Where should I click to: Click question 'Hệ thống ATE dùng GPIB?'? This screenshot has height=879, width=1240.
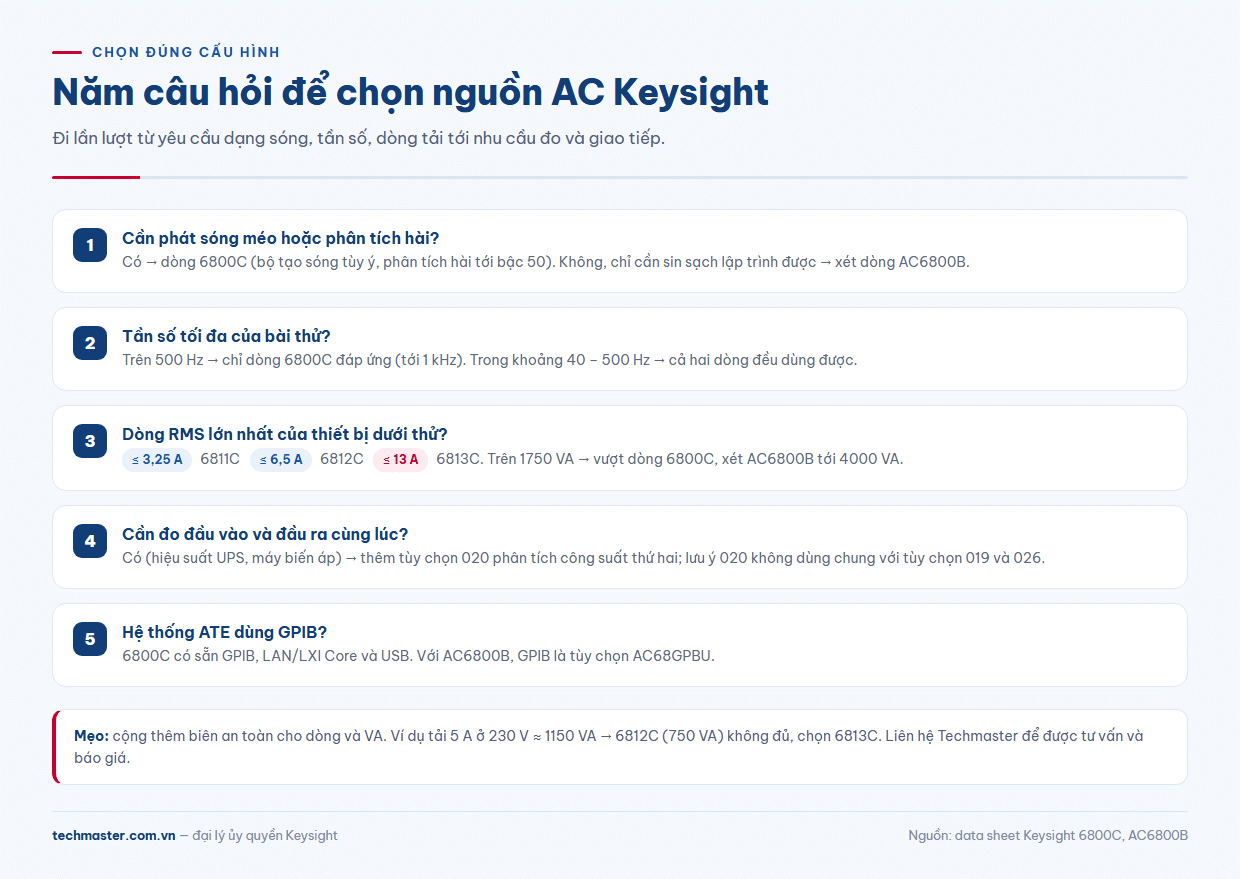pyautogui.click(x=225, y=632)
